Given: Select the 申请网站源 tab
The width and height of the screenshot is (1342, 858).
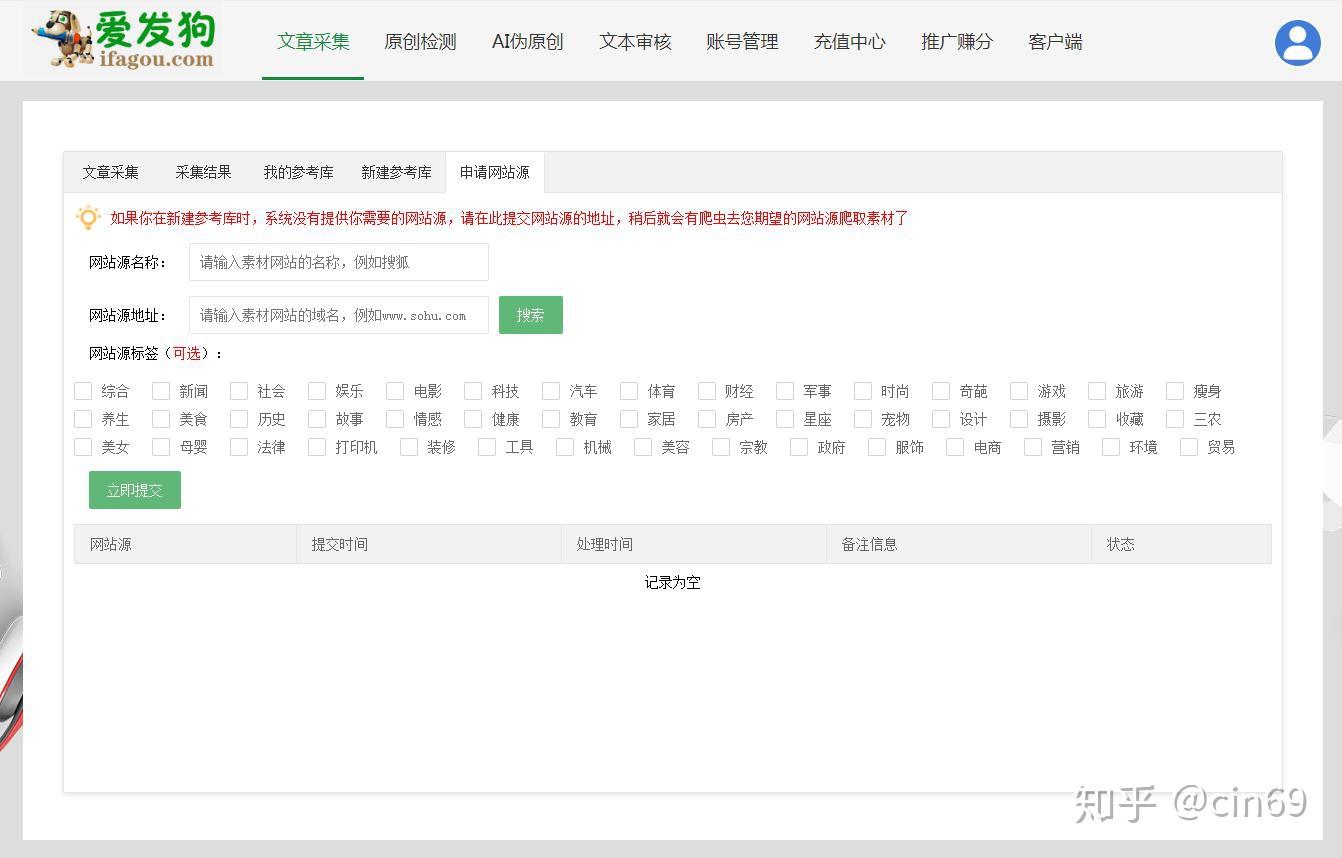Looking at the screenshot, I should click(x=494, y=172).
